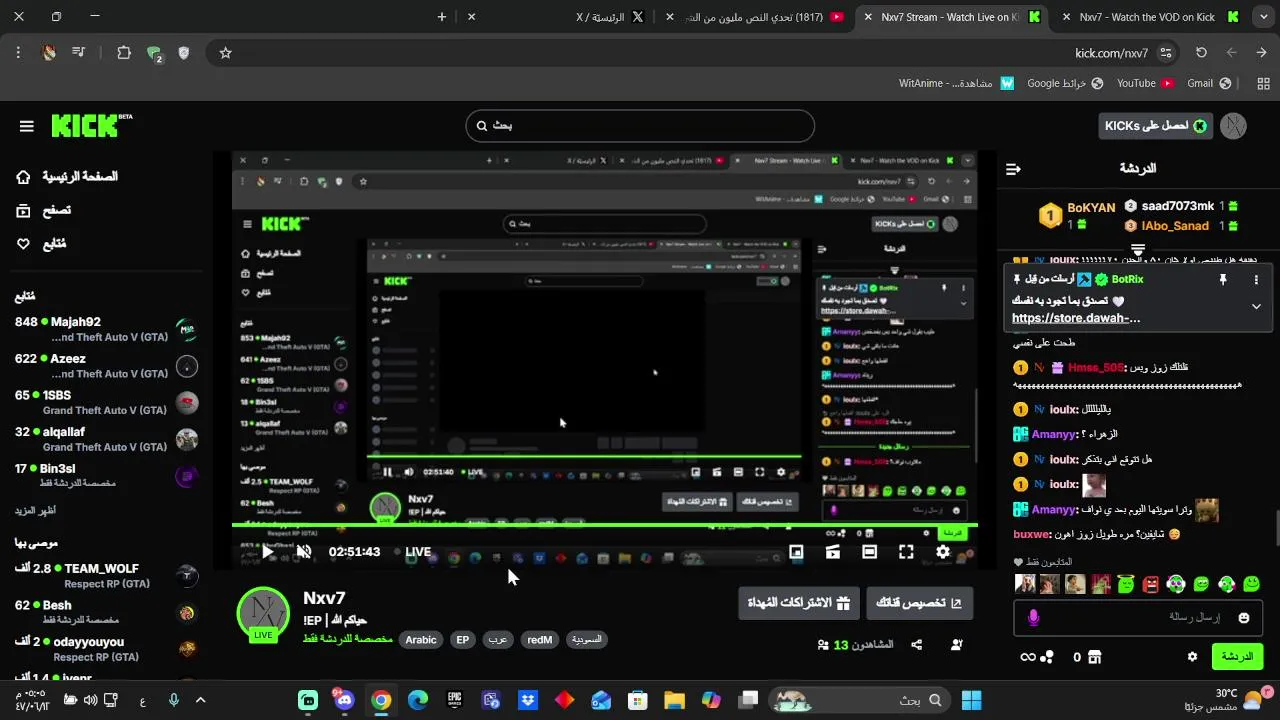Expand the chat leaderboard handle
Image resolution: width=1280 pixels, height=720 pixels.
[x=1138, y=248]
